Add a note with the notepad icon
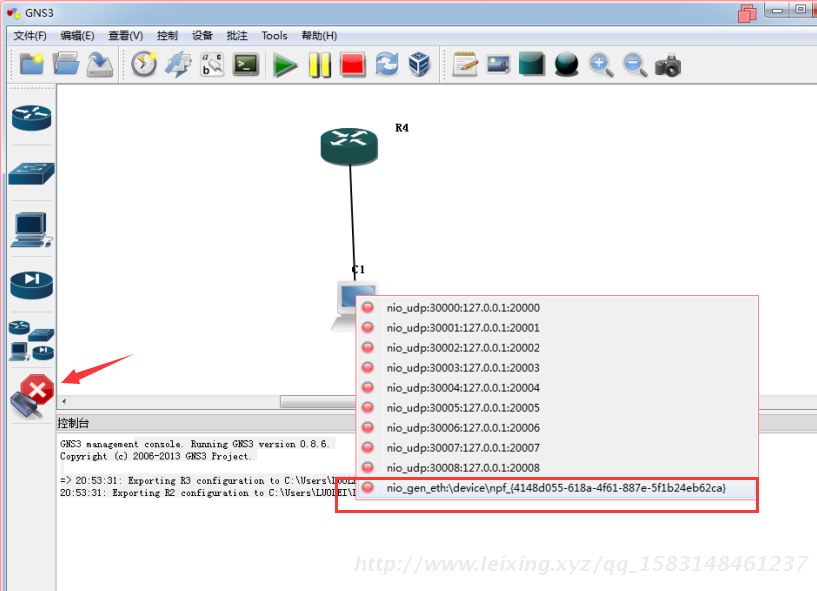This screenshot has width=817, height=591. coord(465,65)
